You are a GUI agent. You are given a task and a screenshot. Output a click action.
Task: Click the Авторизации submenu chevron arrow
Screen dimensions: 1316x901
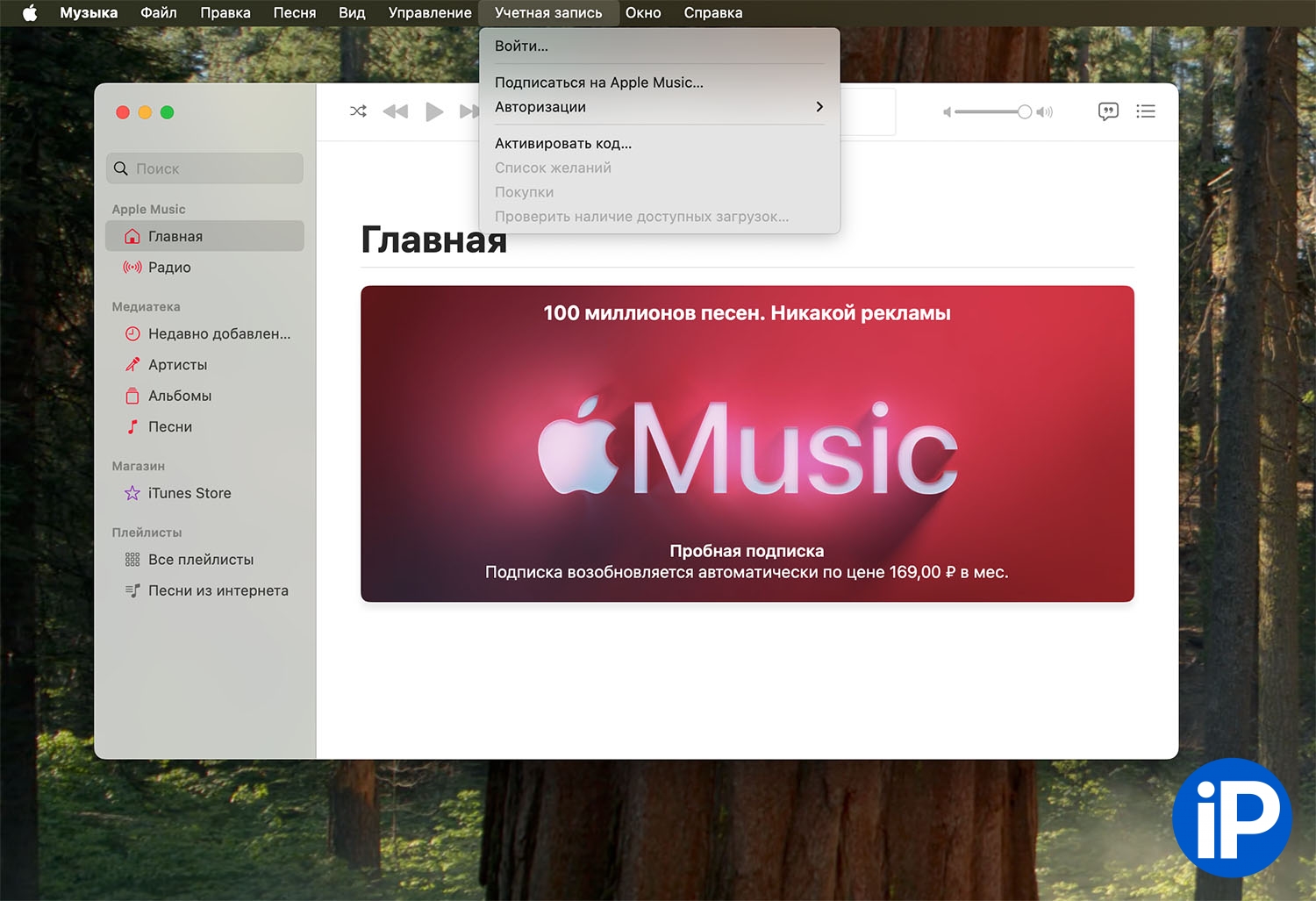coord(819,107)
